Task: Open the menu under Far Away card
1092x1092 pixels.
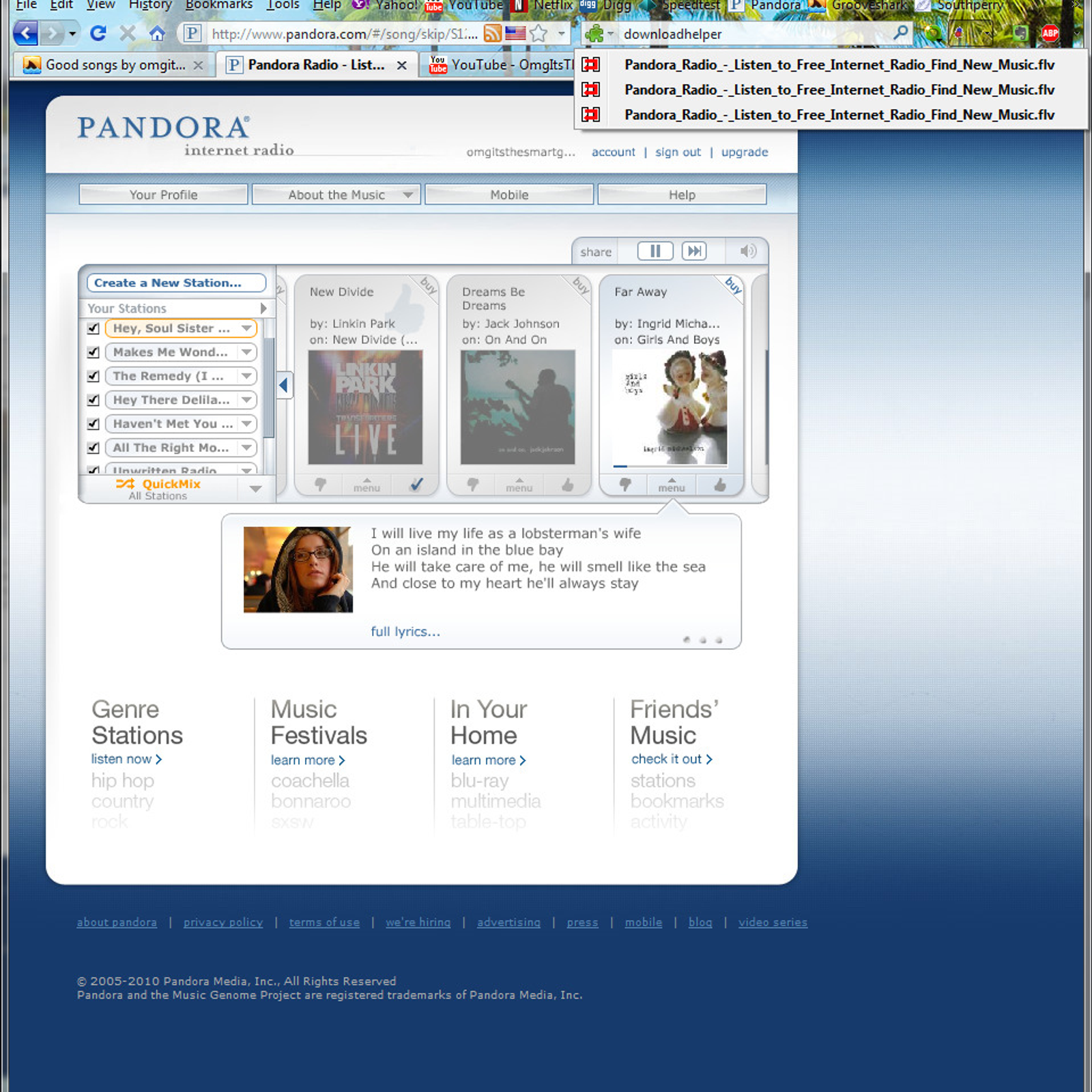Action: click(672, 485)
